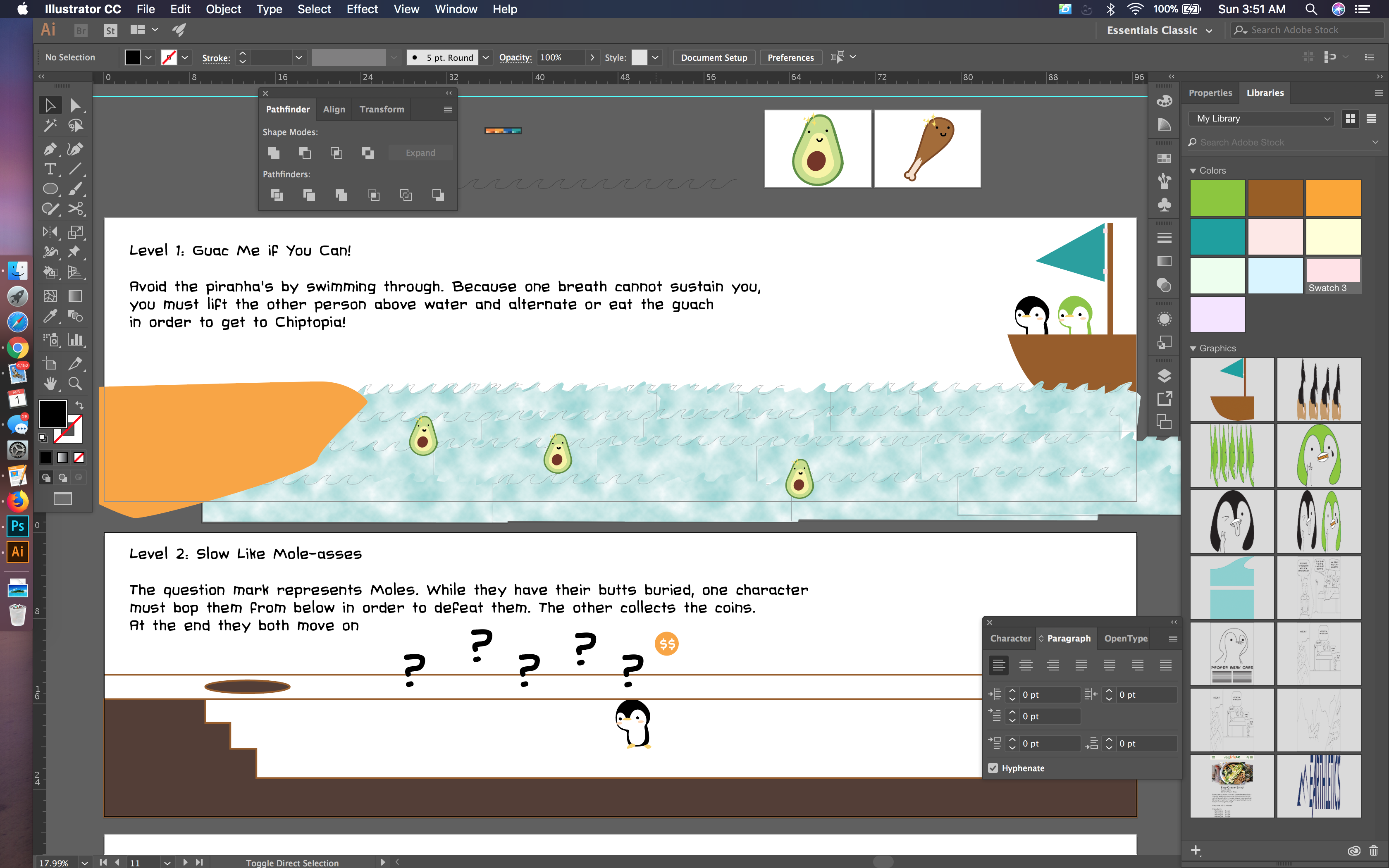The width and height of the screenshot is (1389, 868).
Task: Toggle the Hyphenate checkbox
Action: point(993,768)
